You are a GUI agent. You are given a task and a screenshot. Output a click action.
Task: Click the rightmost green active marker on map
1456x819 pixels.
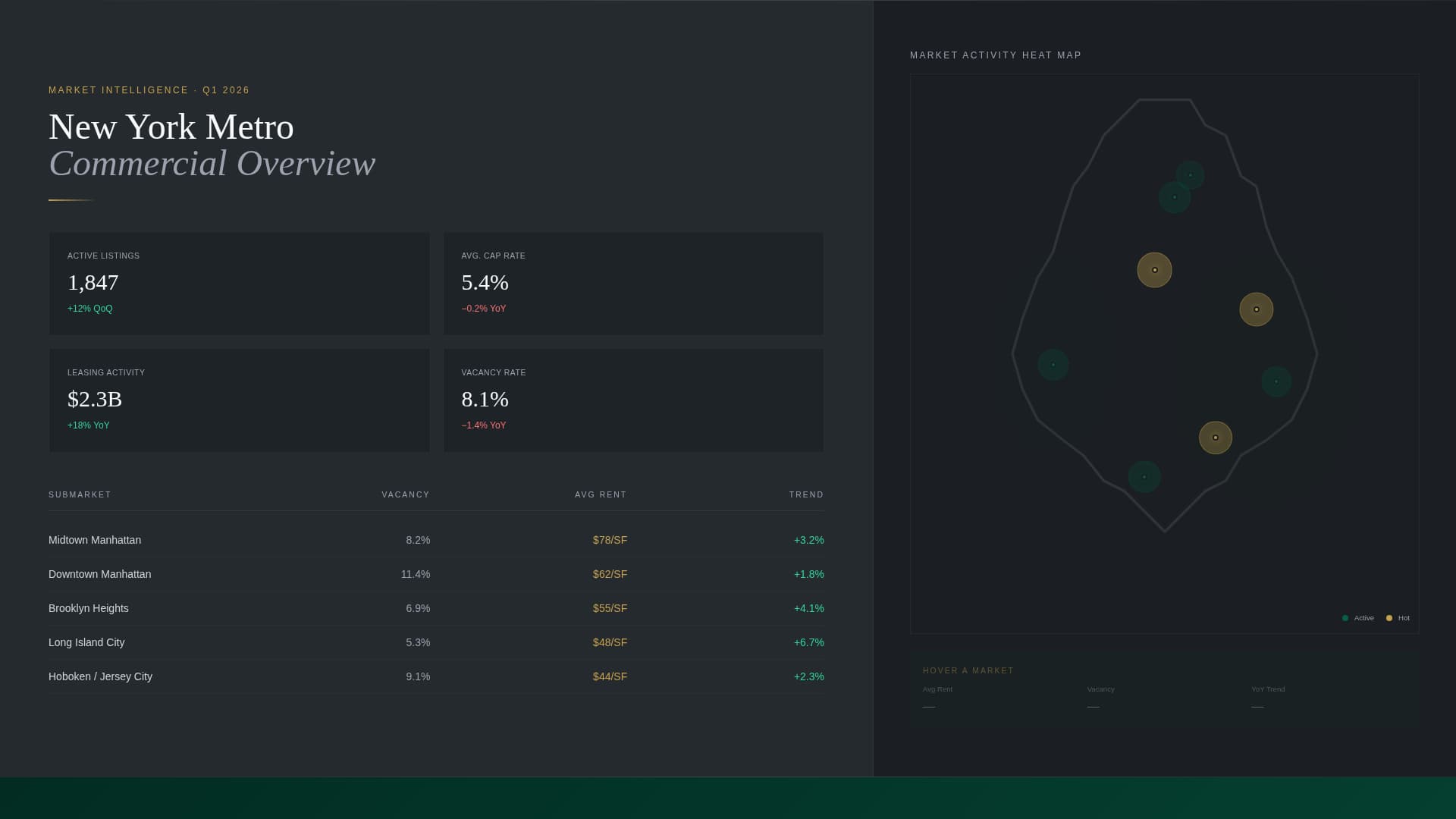tap(1276, 381)
